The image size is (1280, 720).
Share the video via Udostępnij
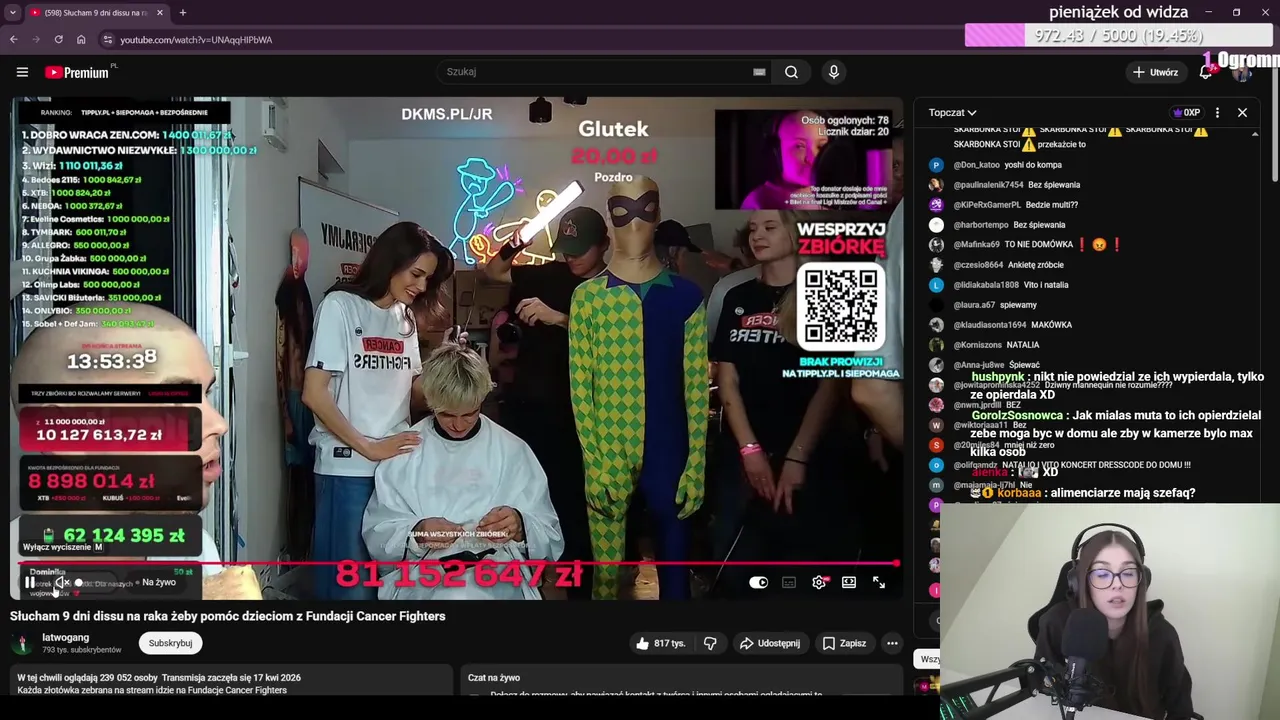tap(770, 643)
